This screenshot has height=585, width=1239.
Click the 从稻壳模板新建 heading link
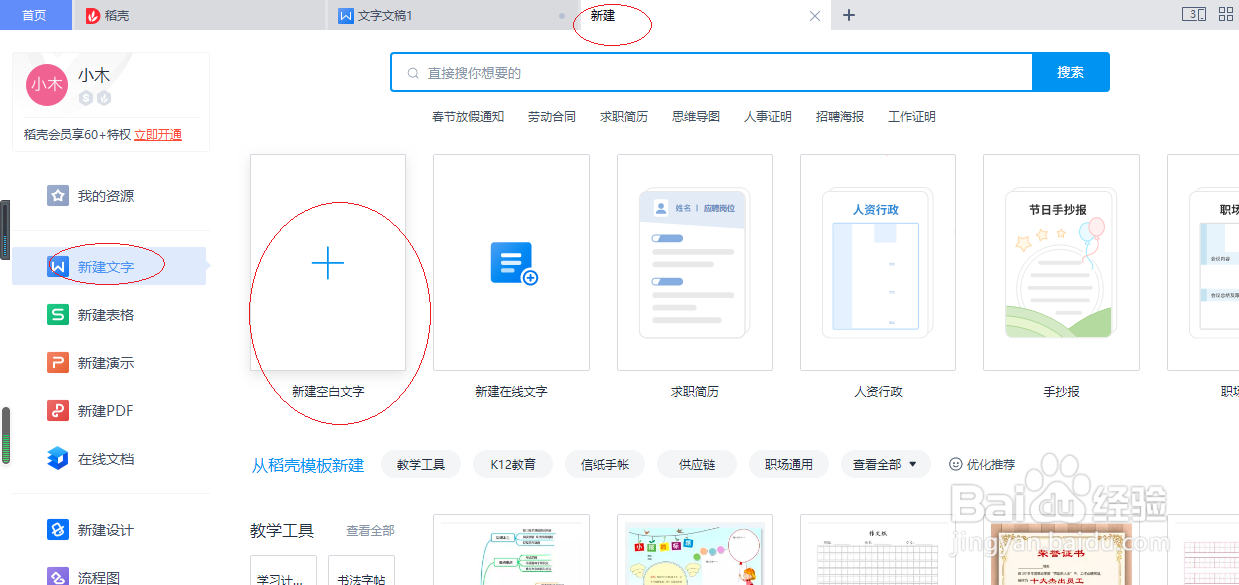click(308, 465)
